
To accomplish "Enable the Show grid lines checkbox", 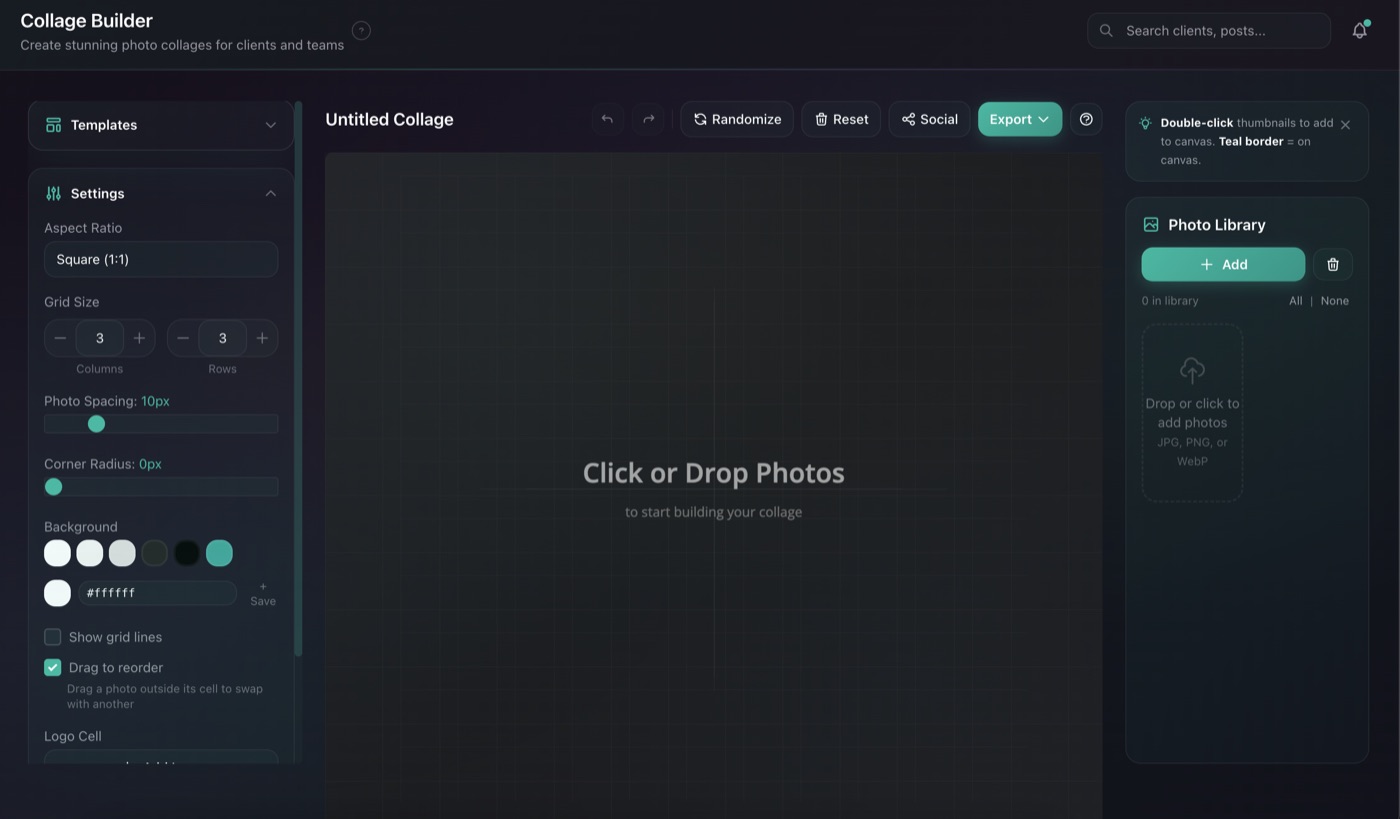I will tap(52, 637).
